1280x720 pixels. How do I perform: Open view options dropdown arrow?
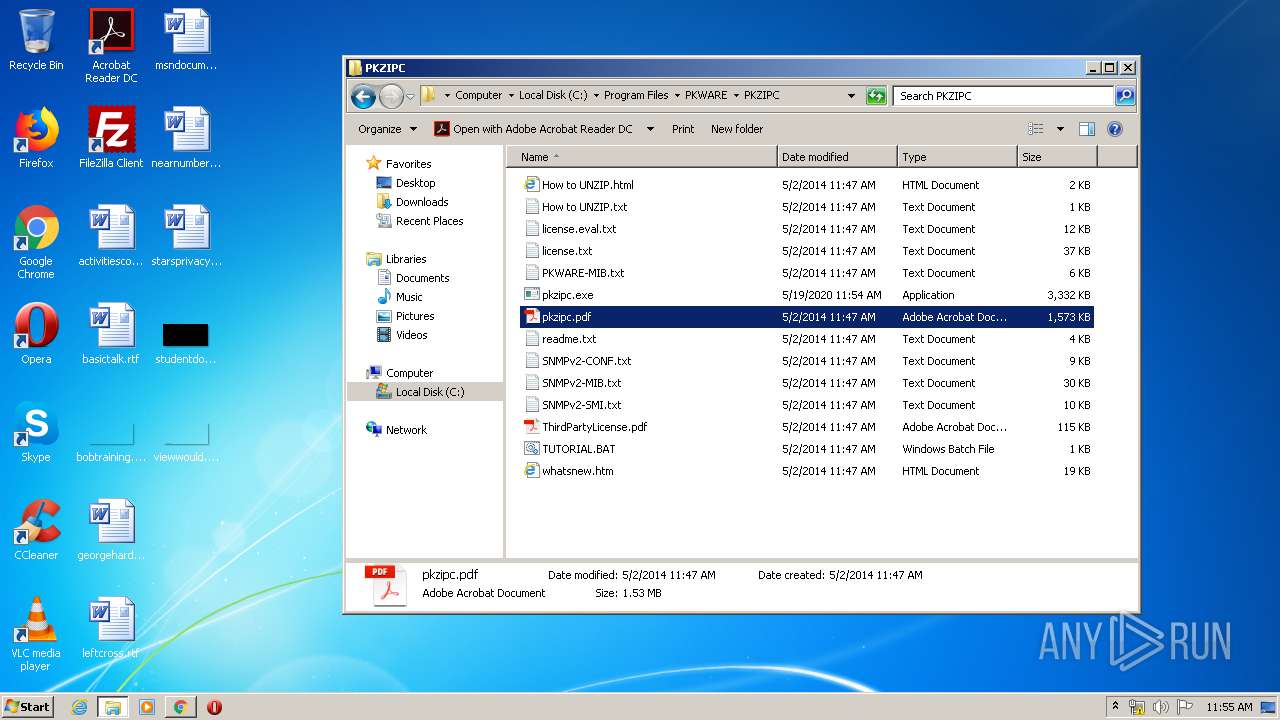click(1060, 129)
